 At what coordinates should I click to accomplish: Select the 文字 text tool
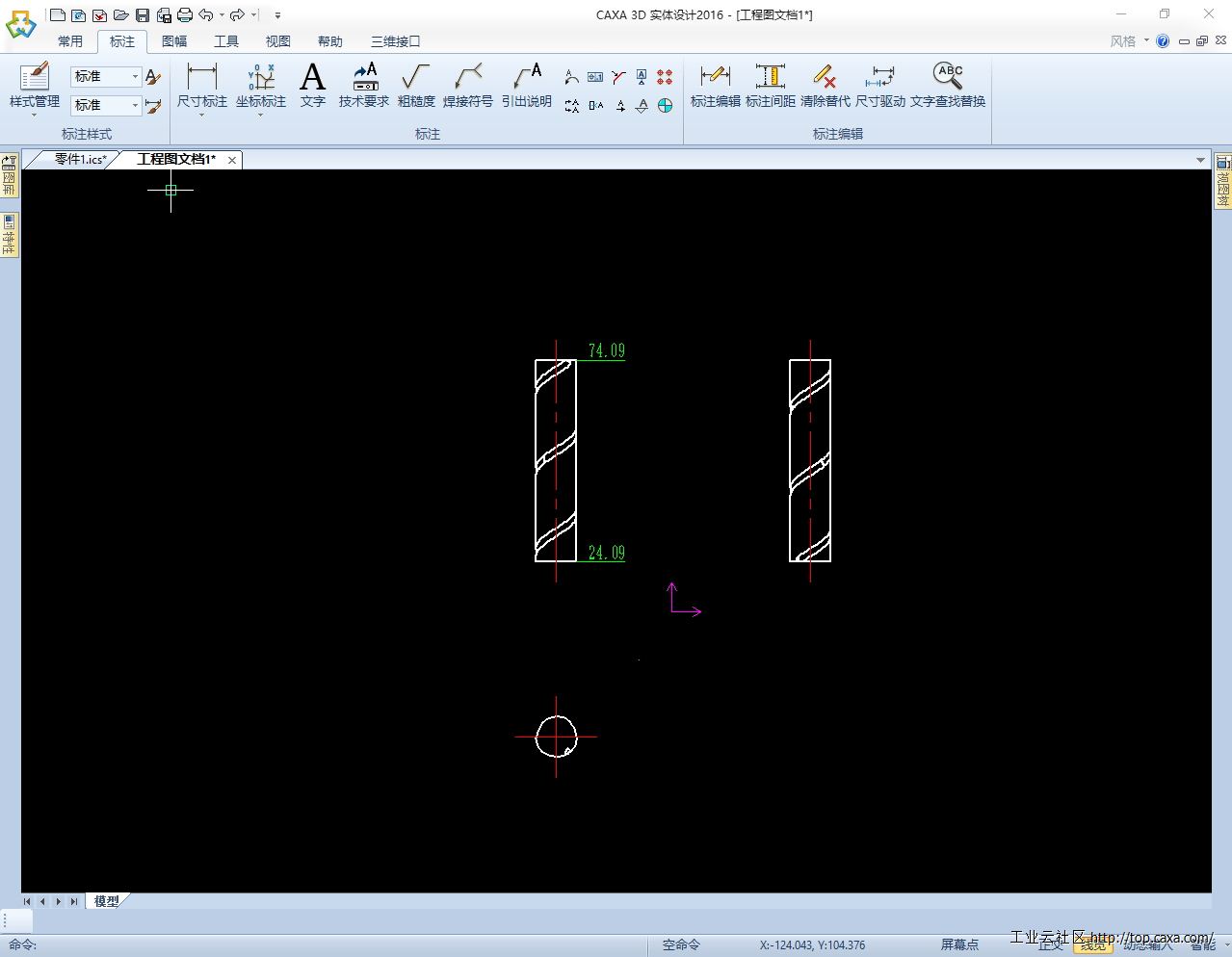(312, 77)
